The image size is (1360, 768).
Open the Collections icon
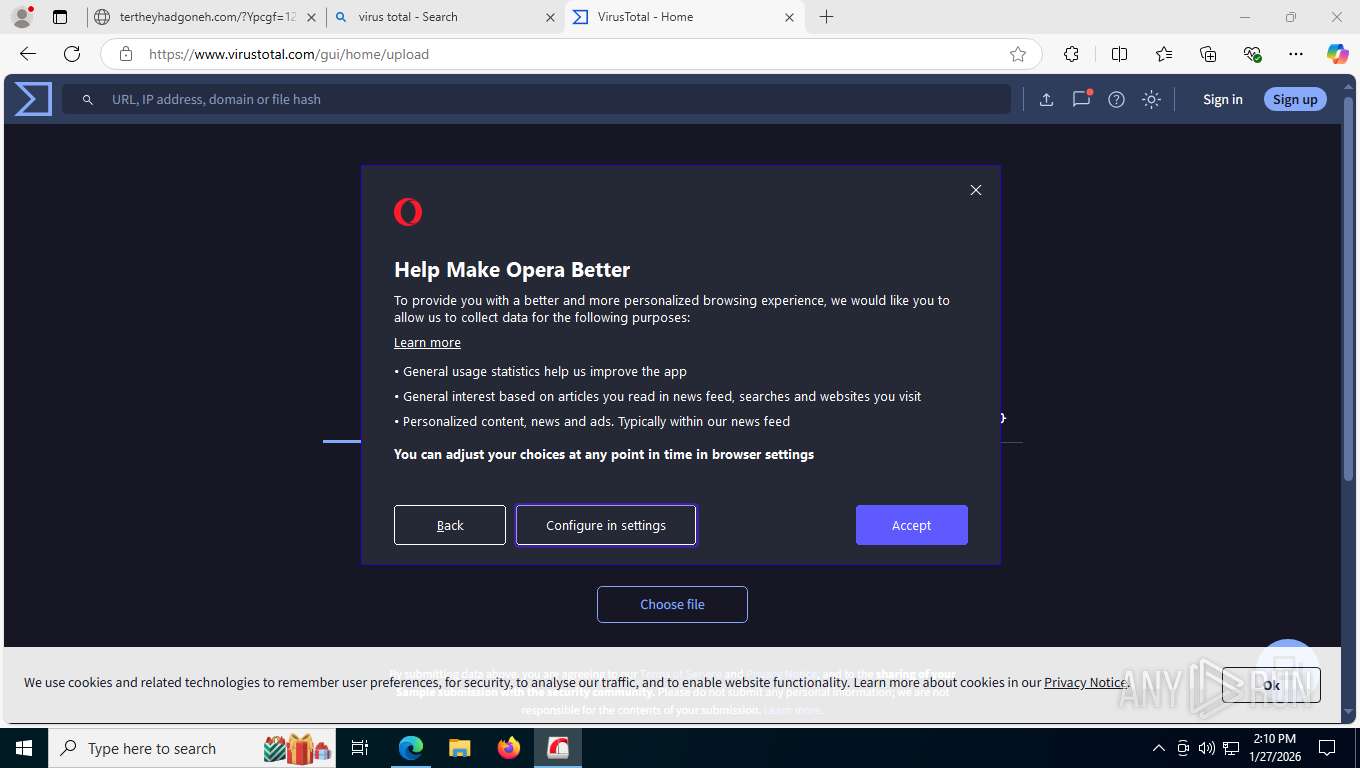(x=1208, y=54)
